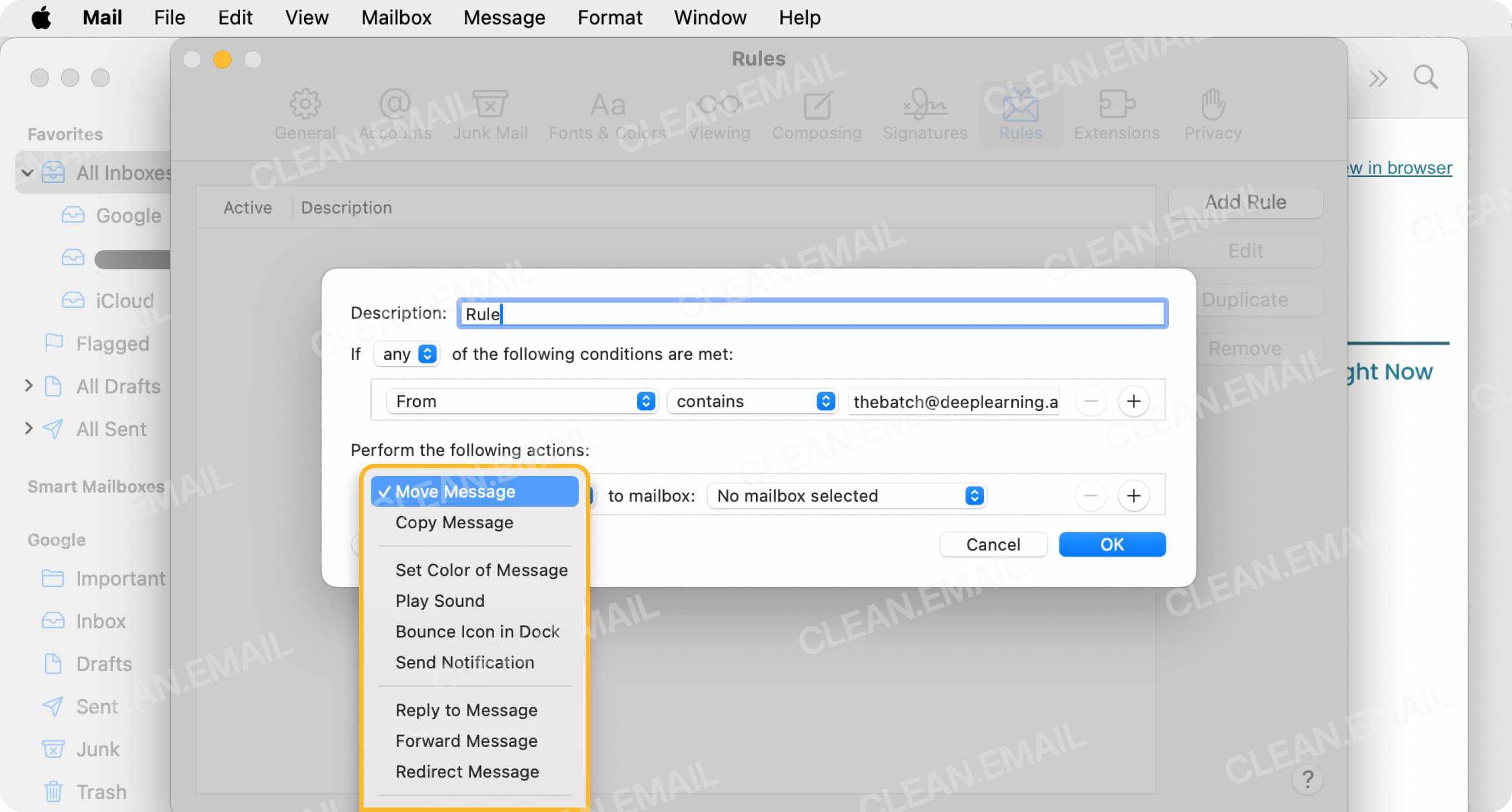Click the minus button in action row
1512x812 pixels.
coord(1091,496)
